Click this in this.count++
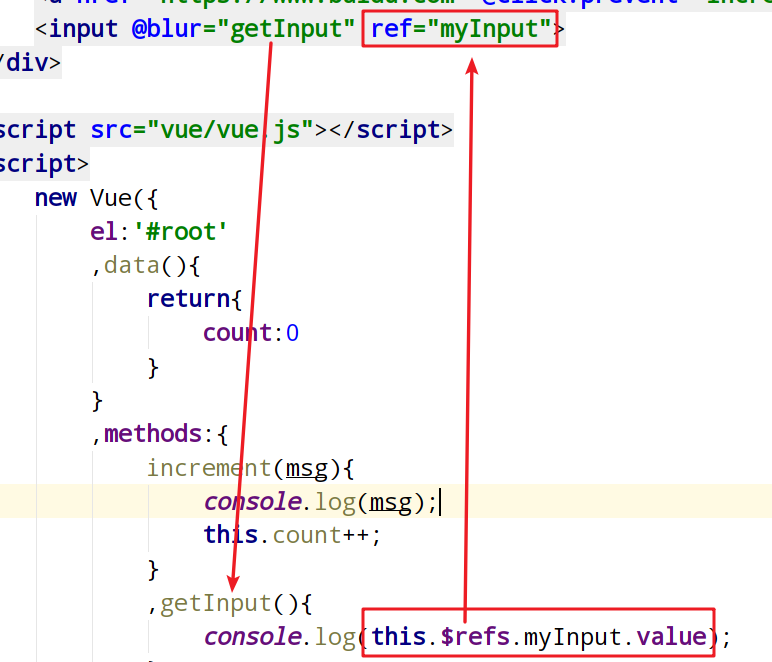 231,535
